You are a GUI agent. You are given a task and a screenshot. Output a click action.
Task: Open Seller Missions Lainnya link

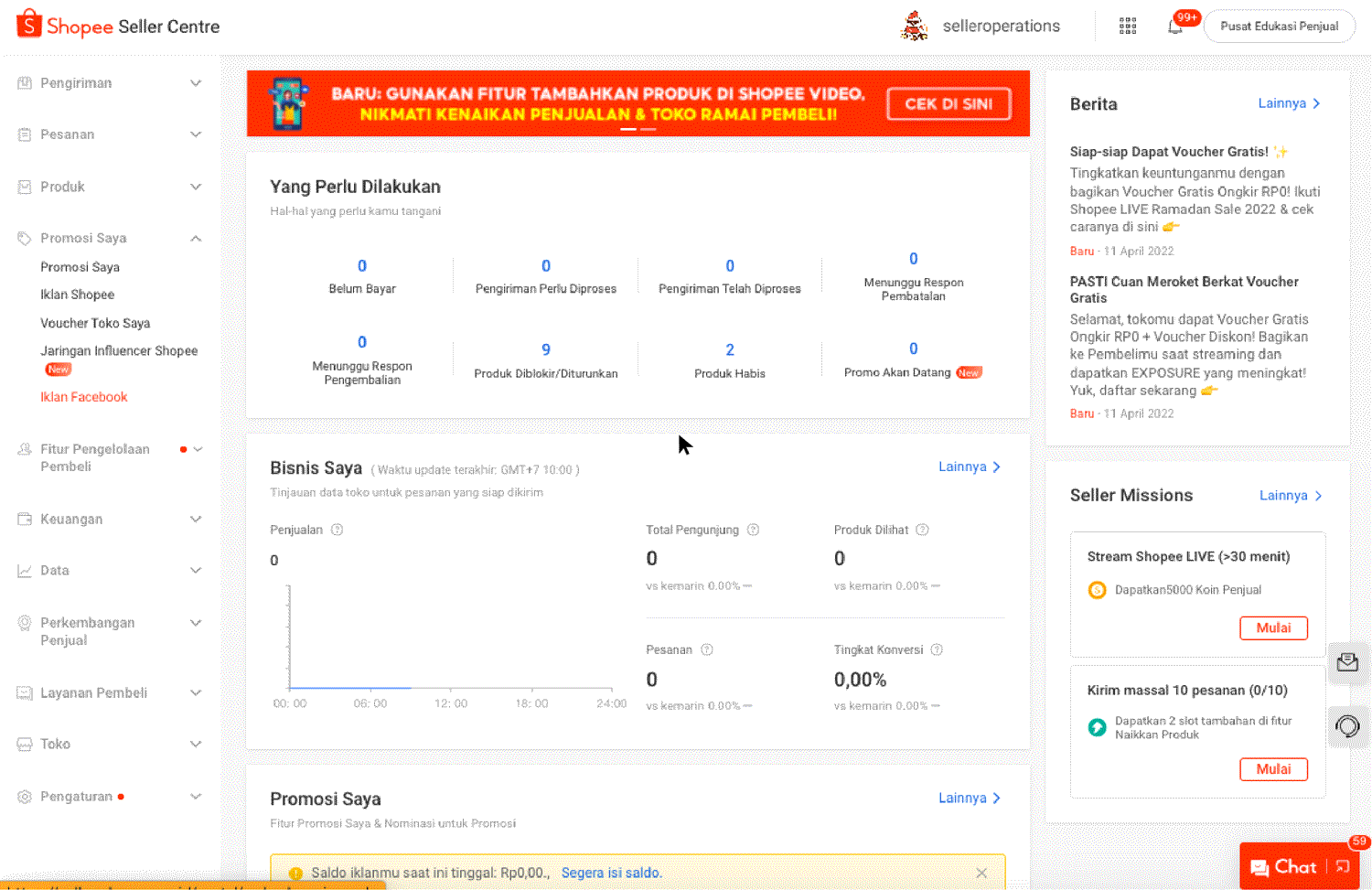coord(1291,495)
